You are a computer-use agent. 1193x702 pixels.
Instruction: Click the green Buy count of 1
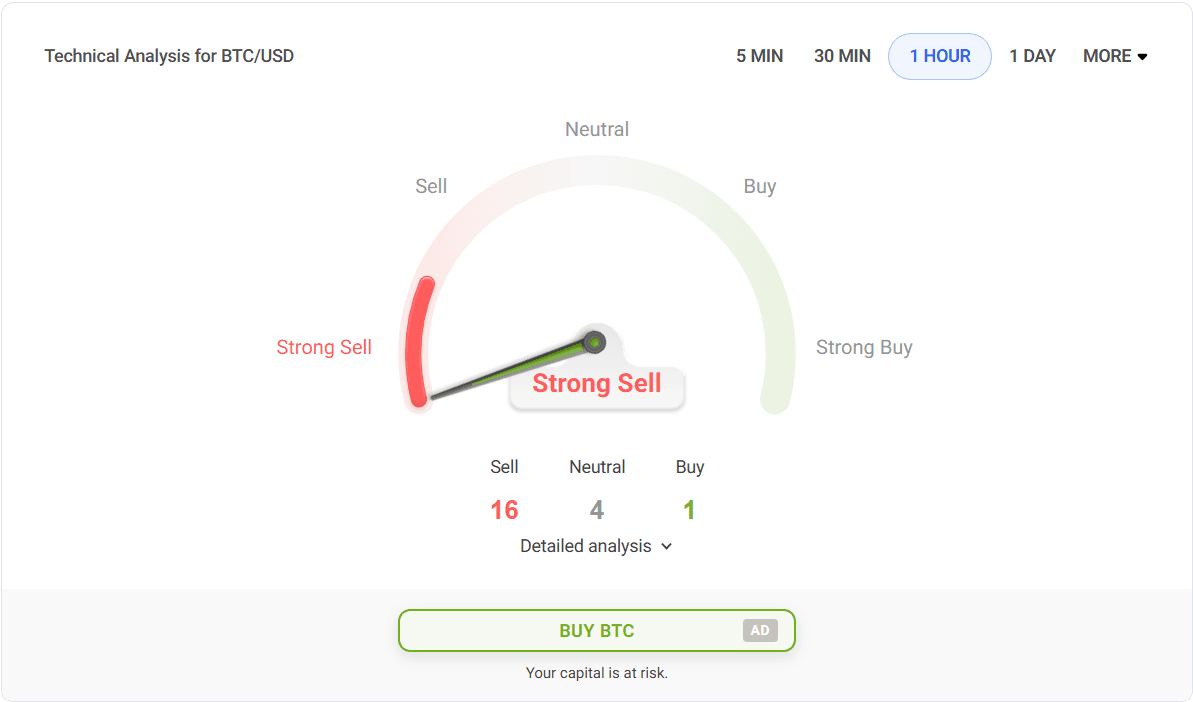click(x=689, y=510)
